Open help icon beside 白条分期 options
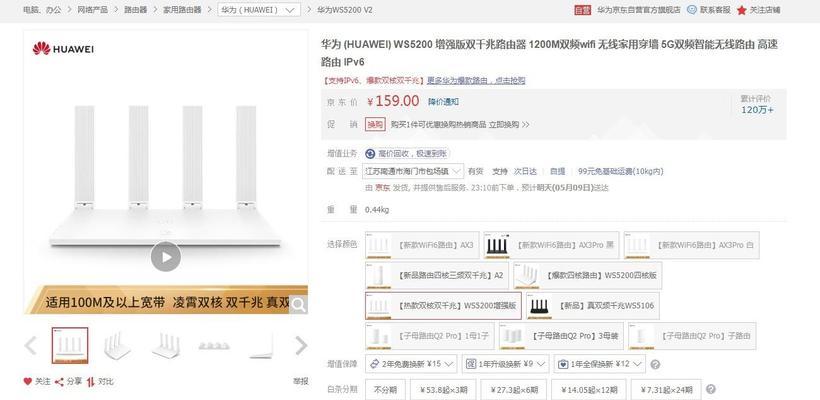 point(710,389)
